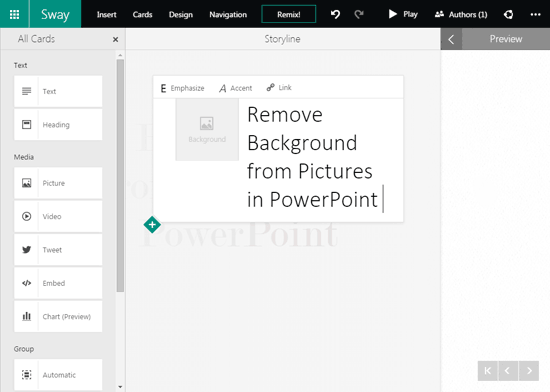
Task: Go to next in preview navigation
Action: [529, 371]
